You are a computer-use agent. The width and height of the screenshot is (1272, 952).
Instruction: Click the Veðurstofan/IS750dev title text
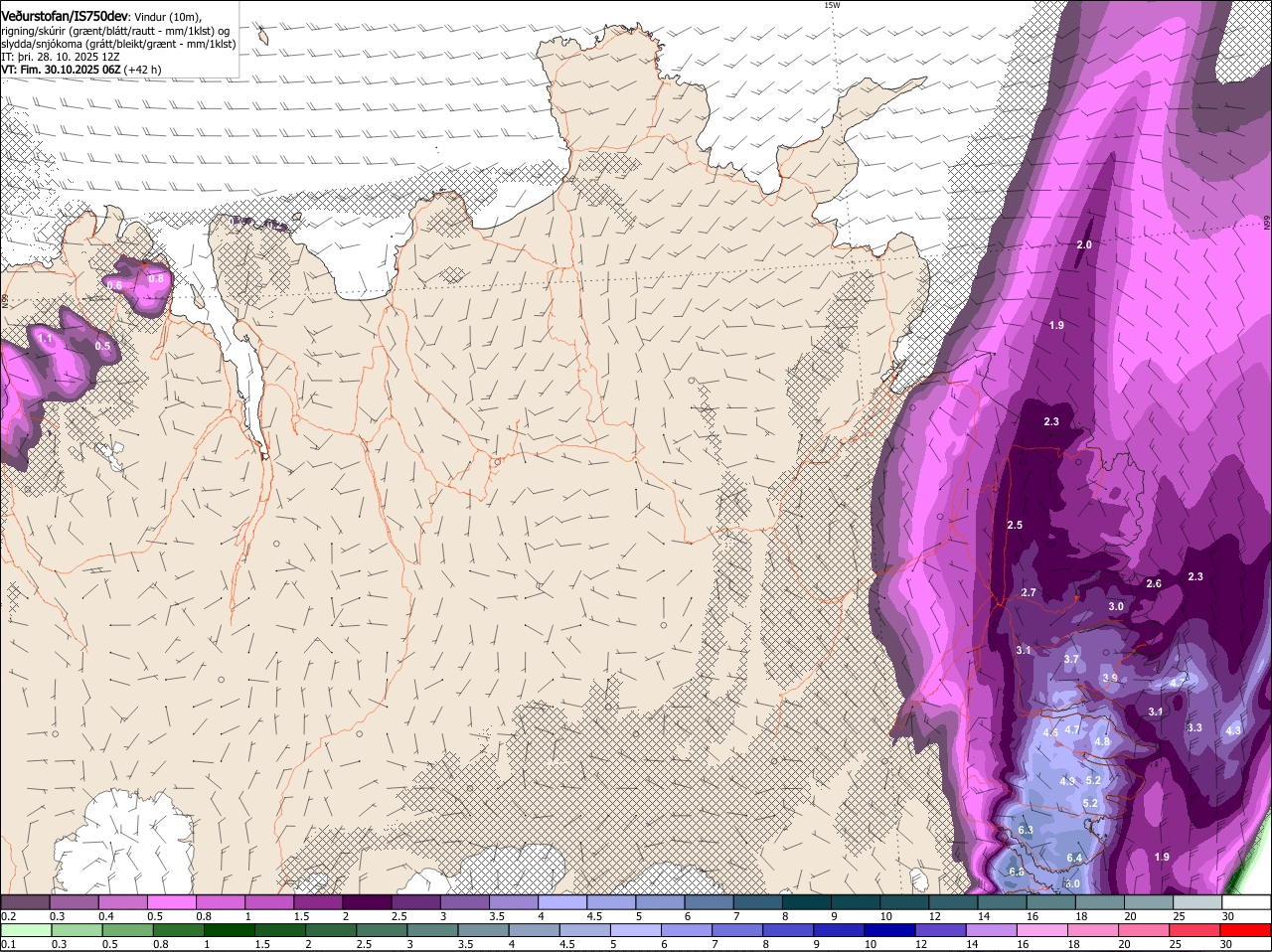[x=65, y=17]
